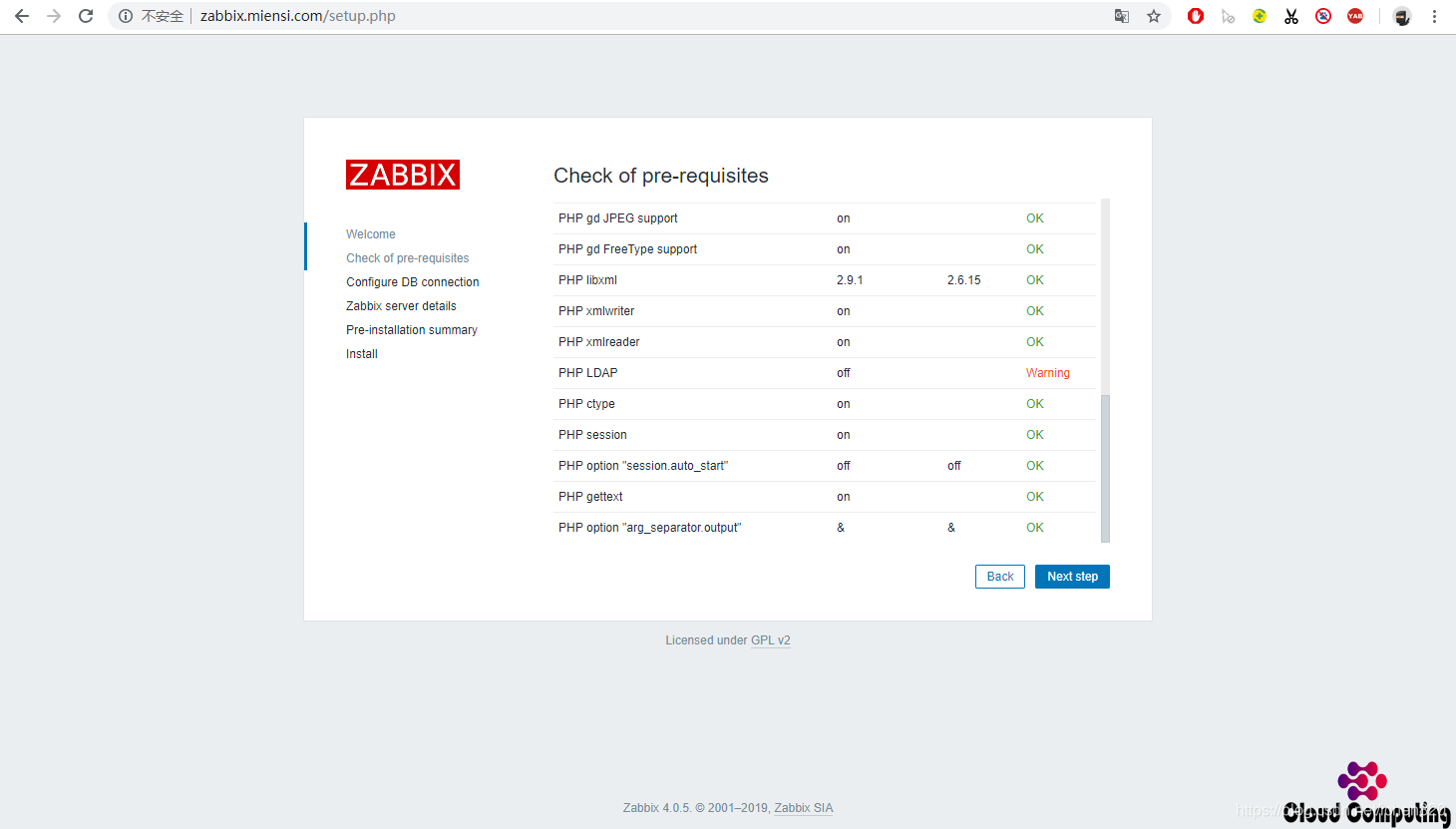Click the PHP xmlreader row label
This screenshot has width=1456, height=829.
pyautogui.click(x=599, y=342)
